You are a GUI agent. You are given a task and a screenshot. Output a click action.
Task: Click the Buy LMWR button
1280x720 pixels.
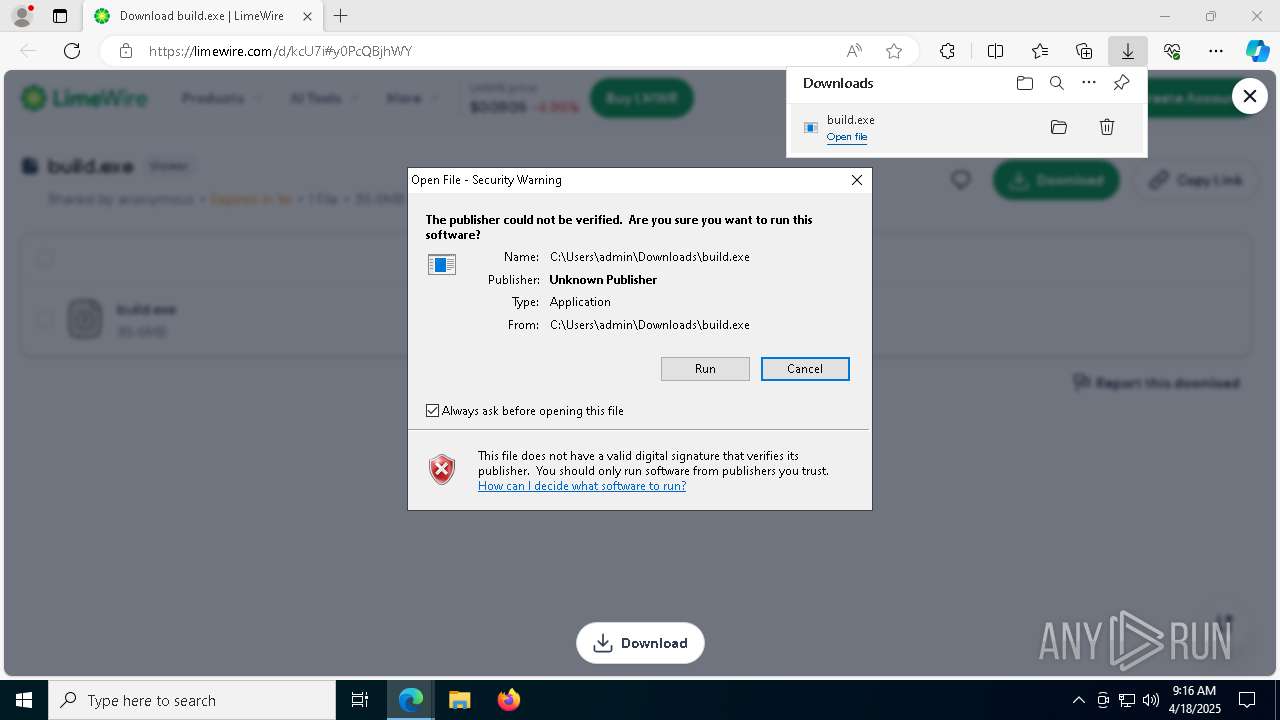click(641, 98)
